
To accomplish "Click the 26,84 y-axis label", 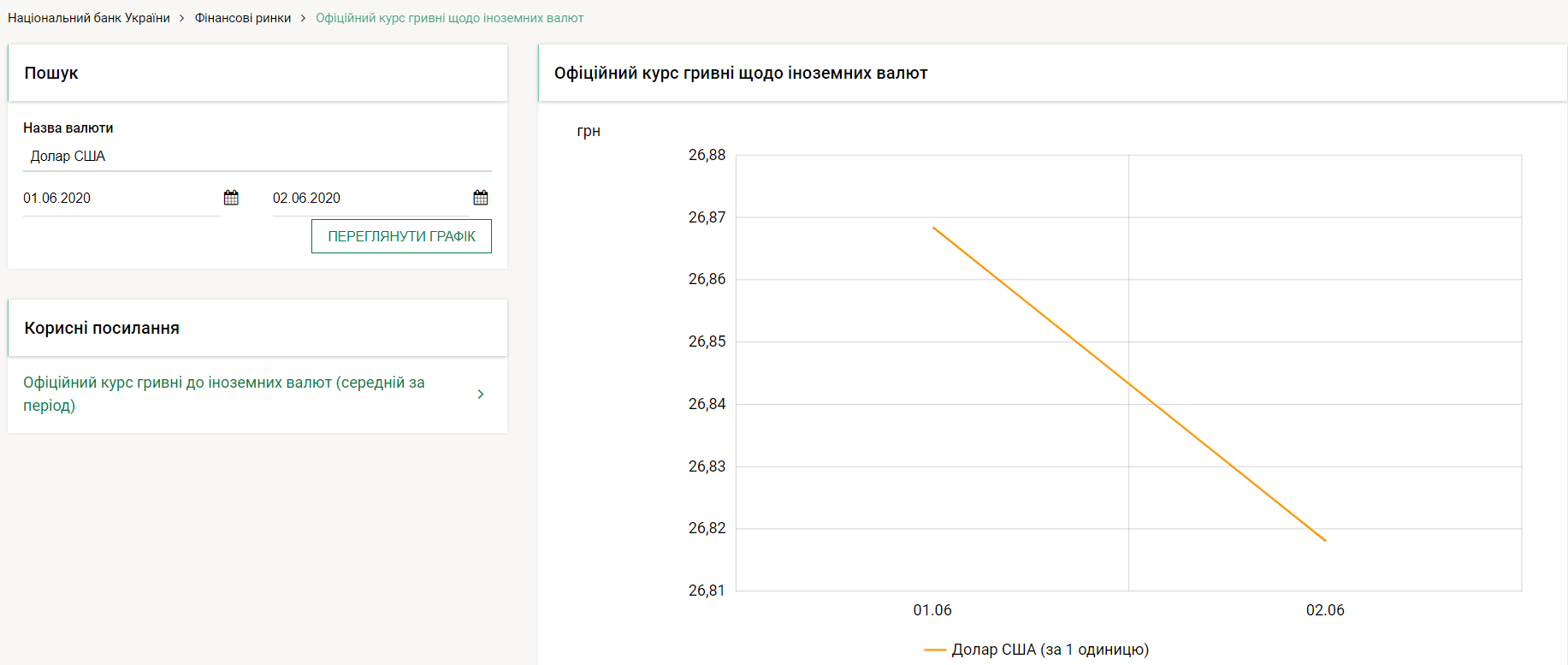I will [707, 404].
